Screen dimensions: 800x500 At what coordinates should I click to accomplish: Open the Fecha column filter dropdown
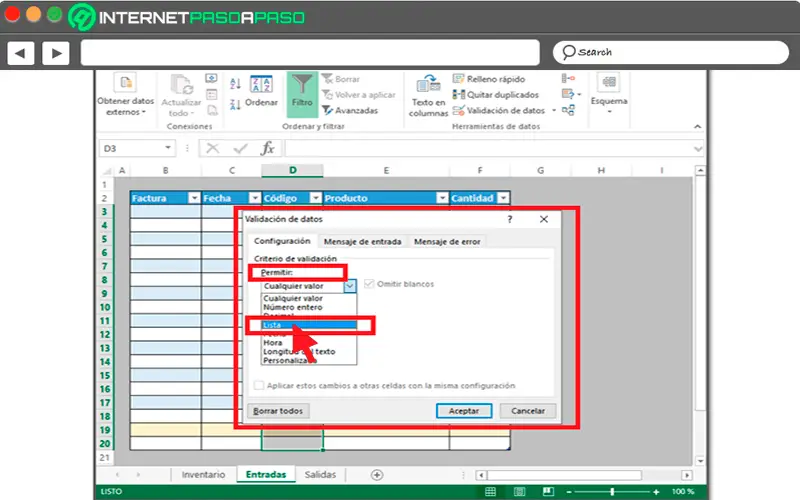(255, 198)
